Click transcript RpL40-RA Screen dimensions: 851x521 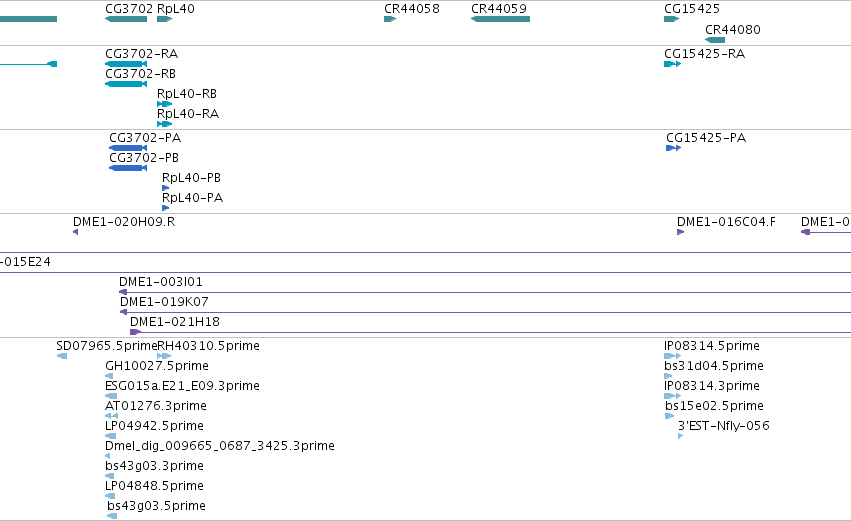(x=164, y=124)
